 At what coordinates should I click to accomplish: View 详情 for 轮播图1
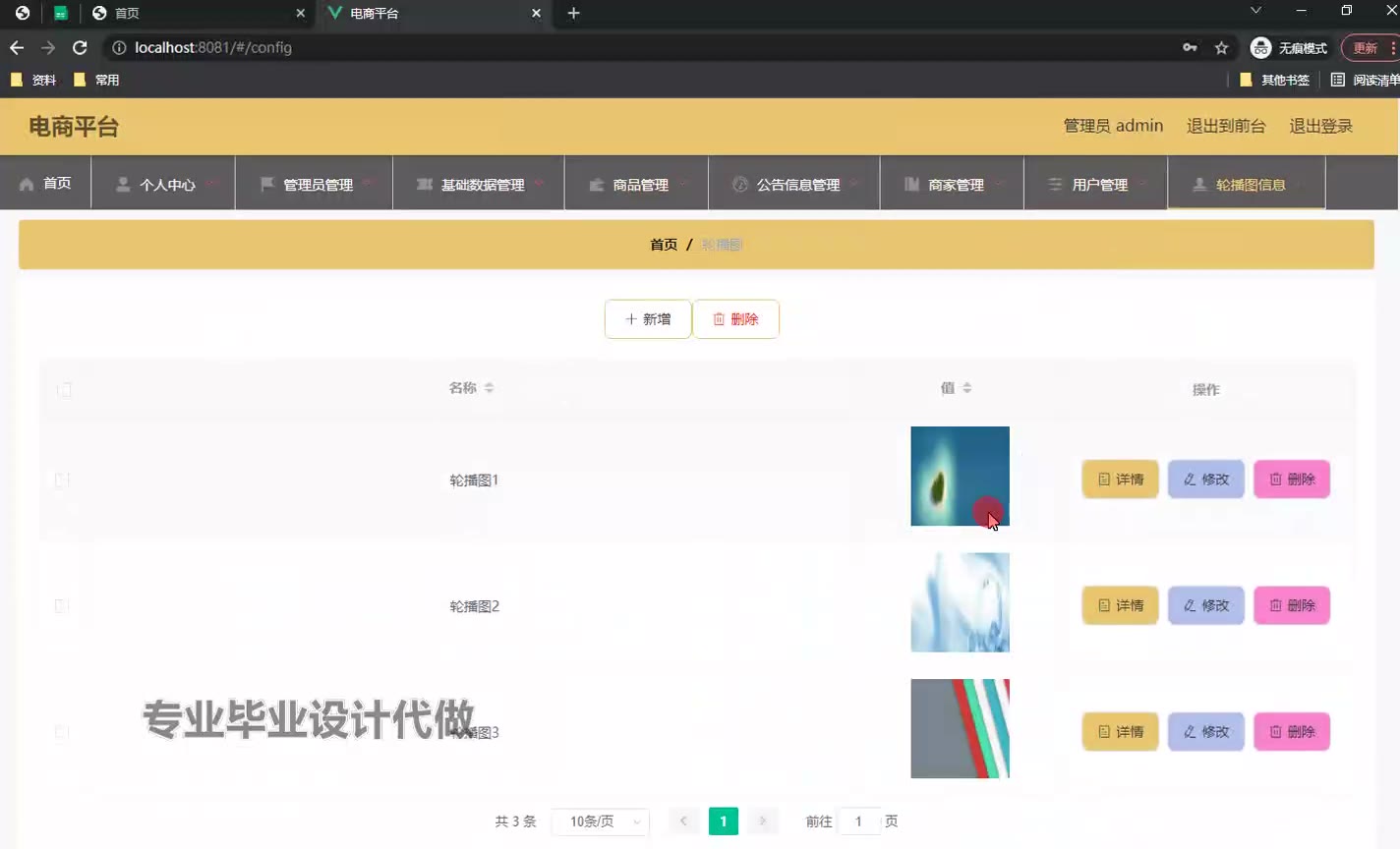tap(1120, 480)
